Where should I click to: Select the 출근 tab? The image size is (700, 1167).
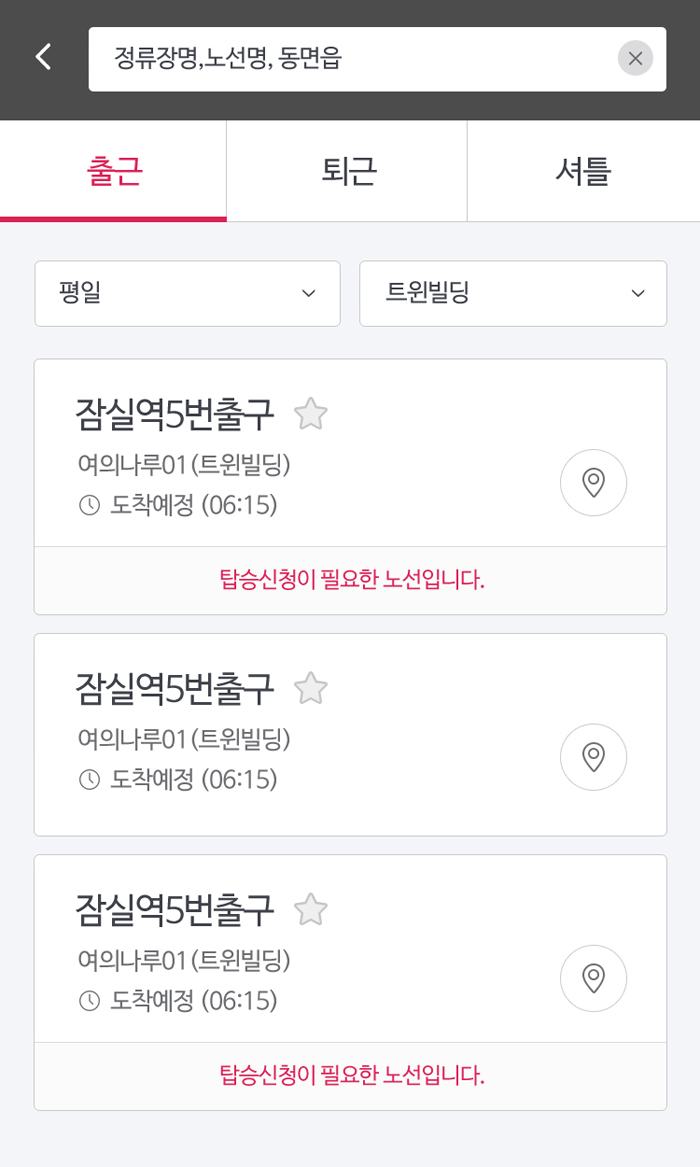(114, 171)
